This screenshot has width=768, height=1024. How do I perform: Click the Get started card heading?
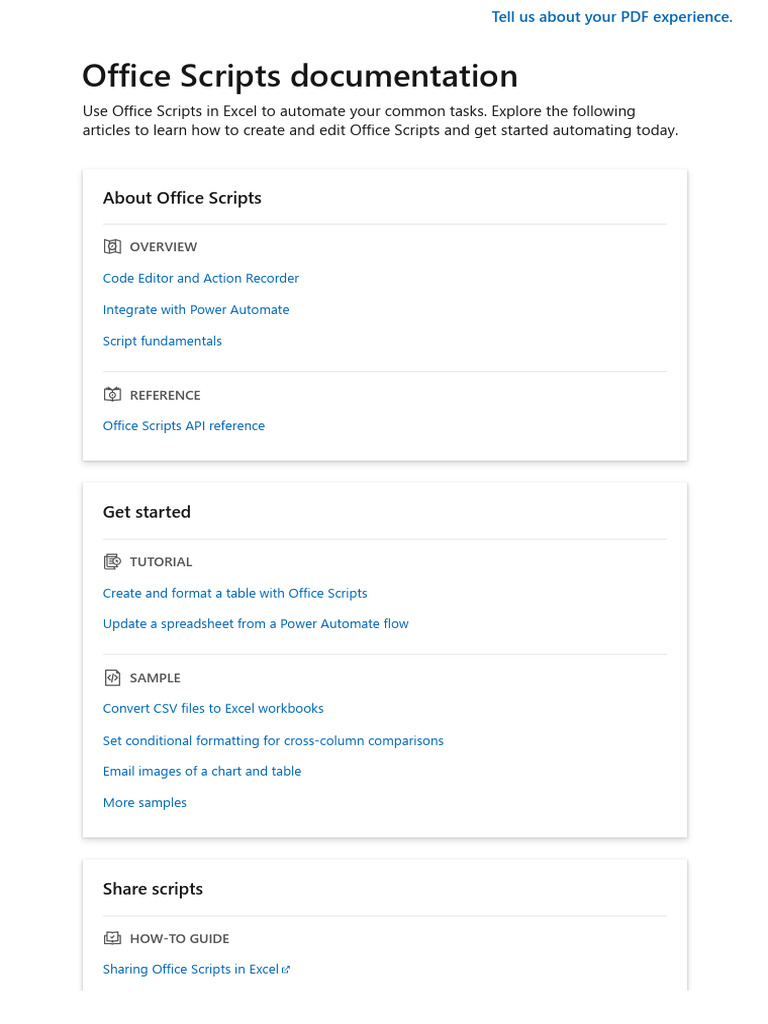[147, 512]
